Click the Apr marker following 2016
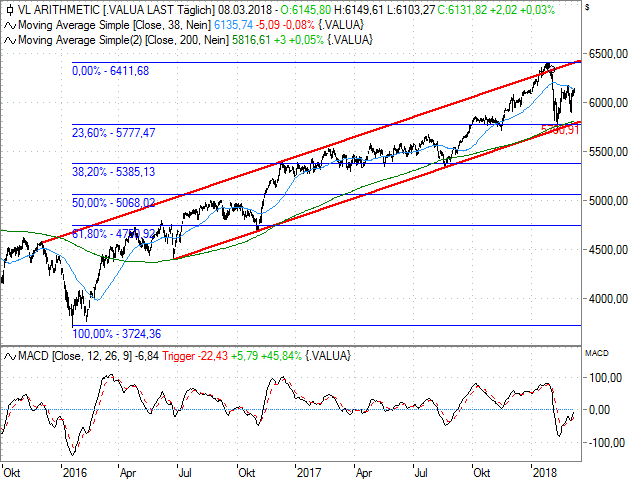640x480 pixels. (128, 473)
